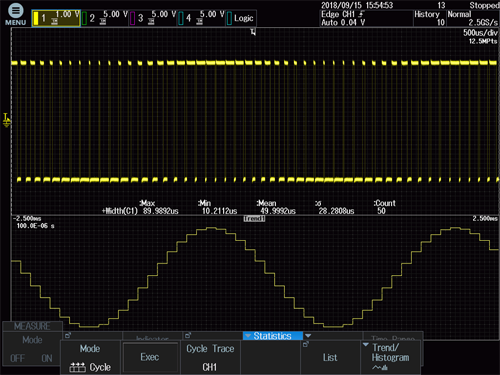500x375 pixels.
Task: Open the Logic channel indicator
Action: [241, 18]
